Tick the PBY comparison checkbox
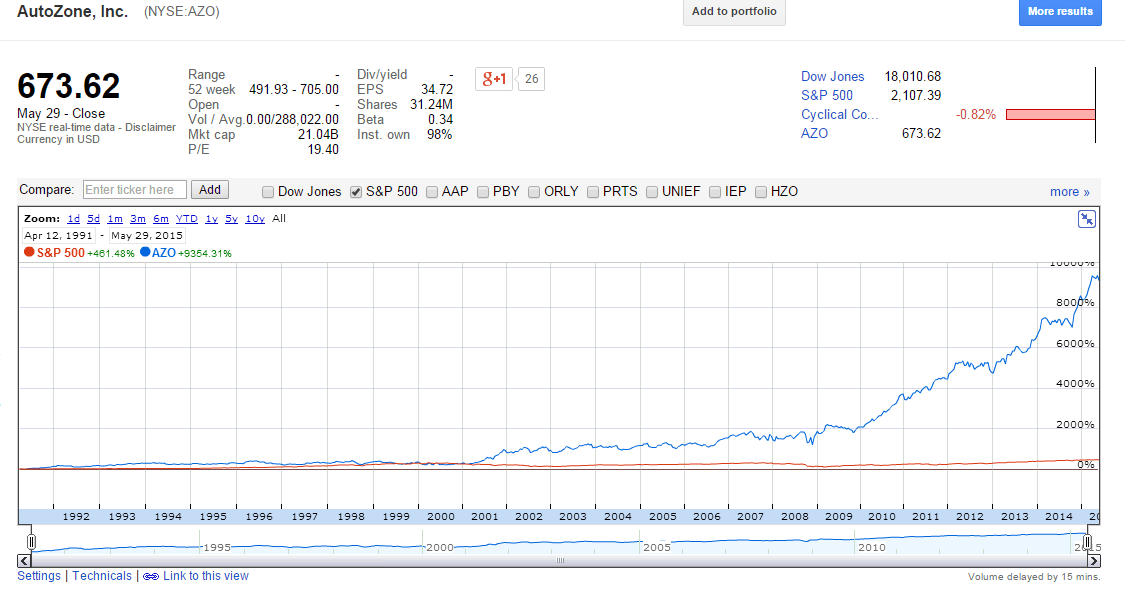Screen dimensions: 1125x598 [x=483, y=192]
